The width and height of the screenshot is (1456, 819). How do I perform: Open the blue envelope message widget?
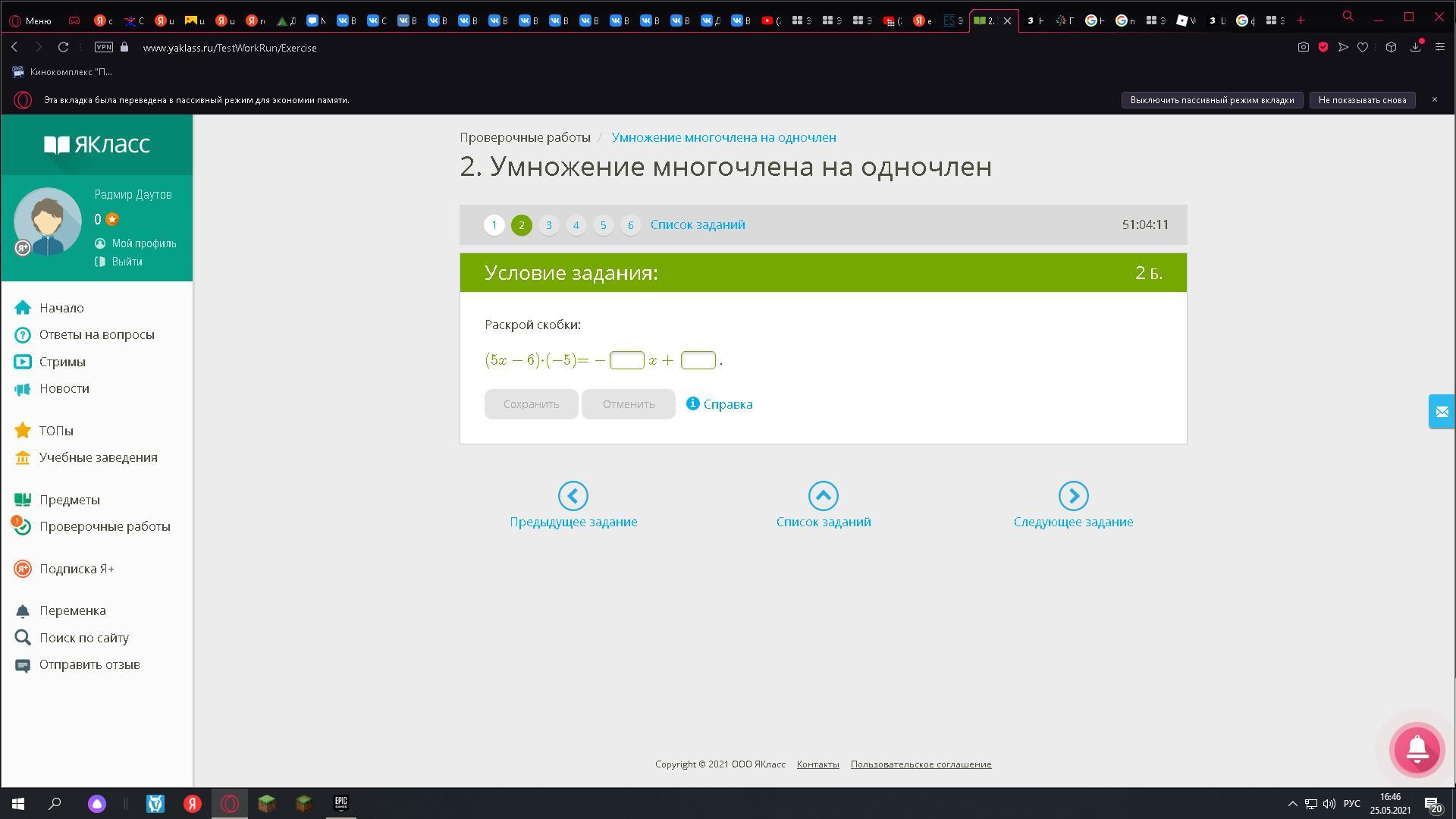click(x=1442, y=412)
